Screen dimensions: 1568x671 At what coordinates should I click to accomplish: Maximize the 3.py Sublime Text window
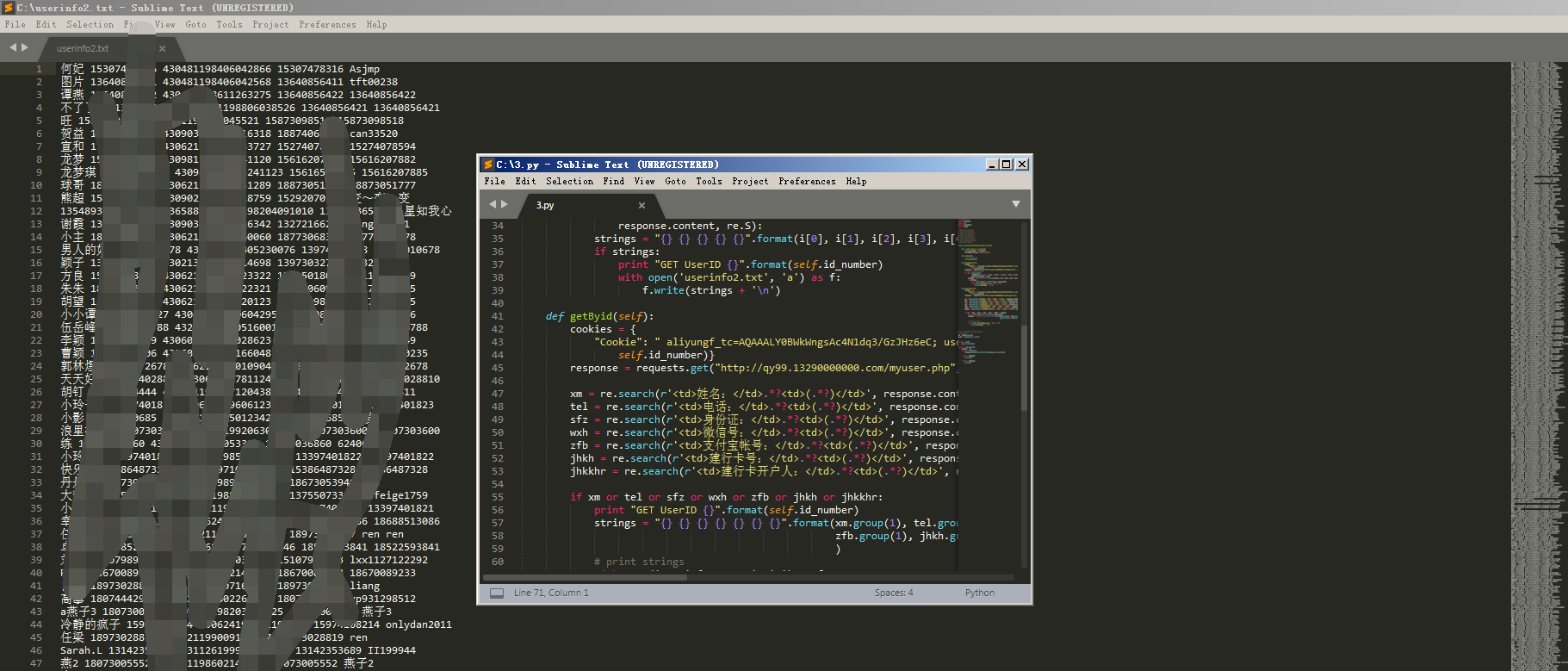tap(1006, 165)
